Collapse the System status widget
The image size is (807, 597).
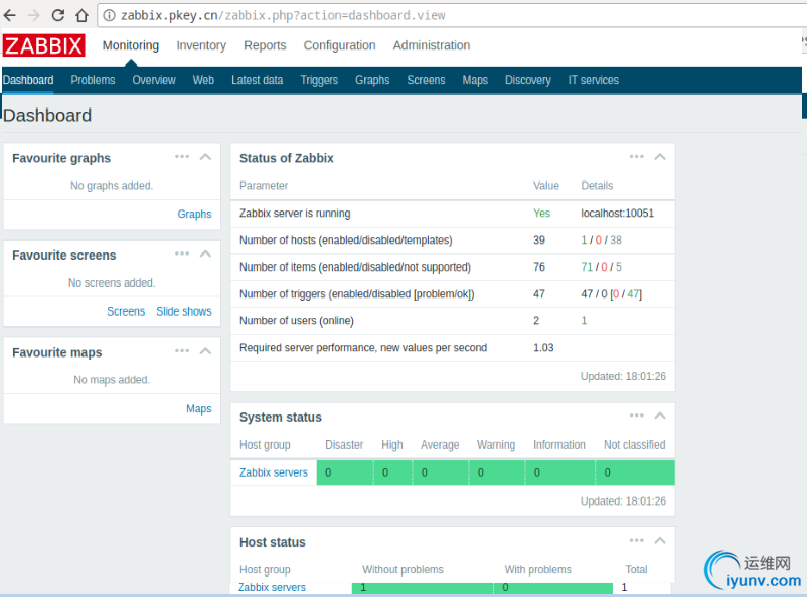660,415
